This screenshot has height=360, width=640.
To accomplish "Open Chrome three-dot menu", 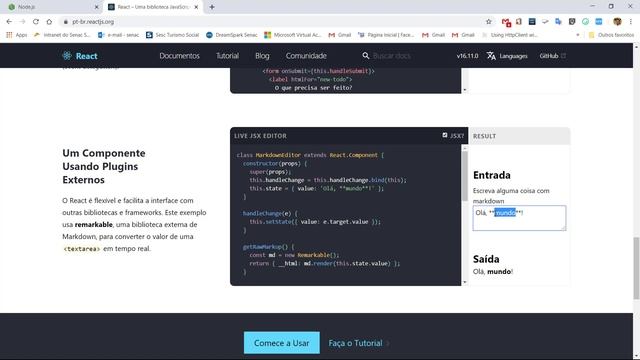I will coord(631,22).
